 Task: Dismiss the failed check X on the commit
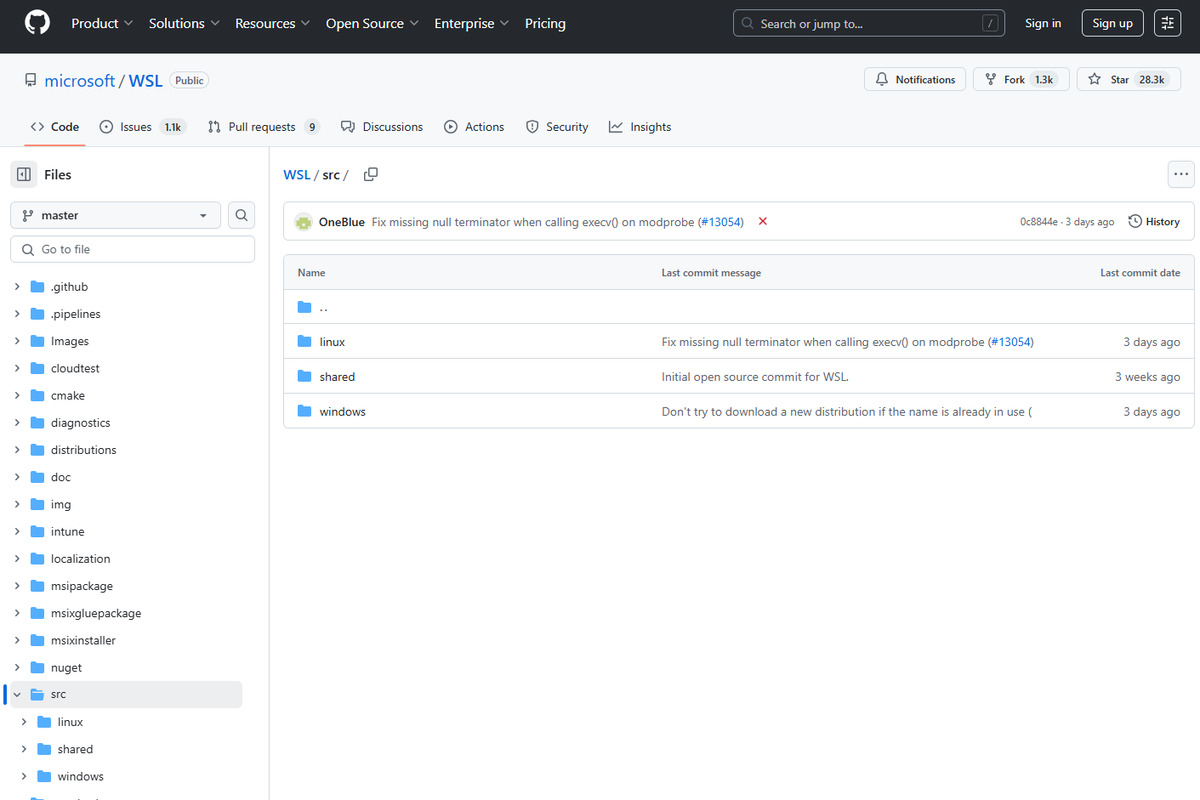click(x=762, y=221)
